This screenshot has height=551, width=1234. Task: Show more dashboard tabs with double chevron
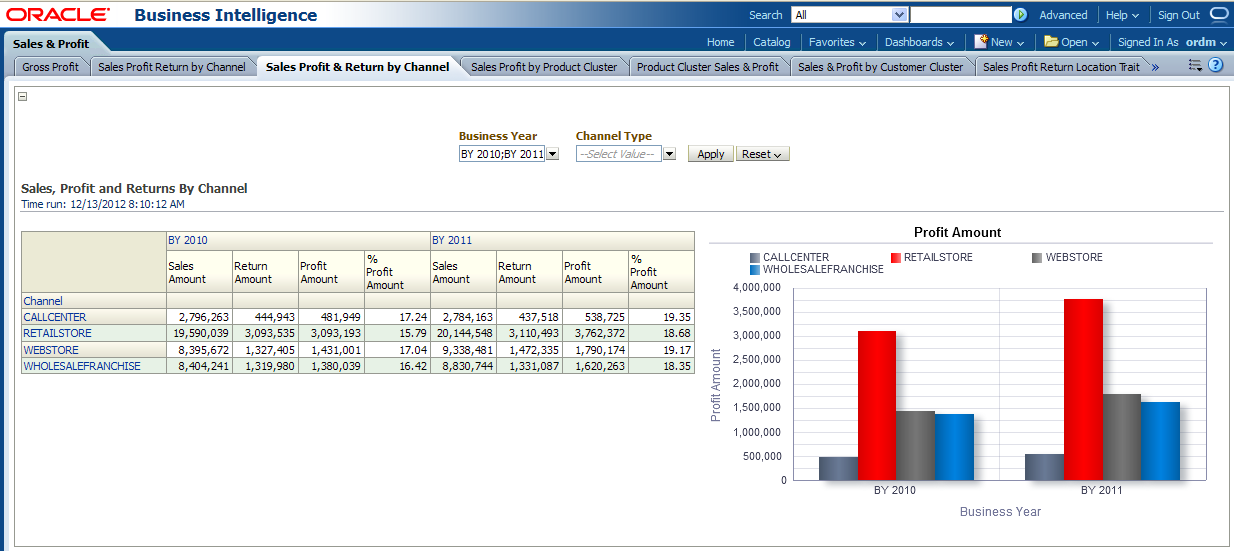[1155, 67]
